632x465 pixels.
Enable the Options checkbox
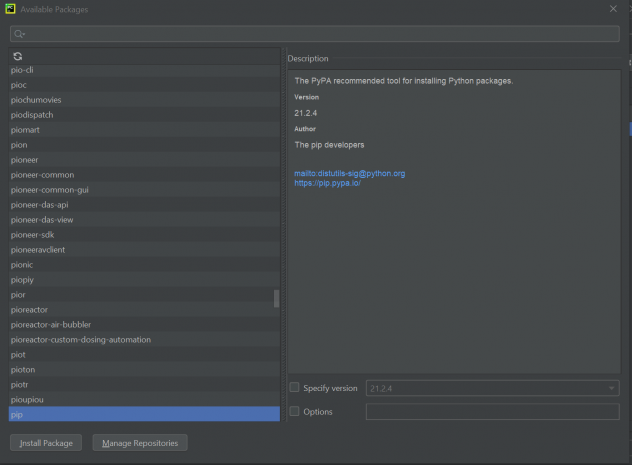(295, 411)
